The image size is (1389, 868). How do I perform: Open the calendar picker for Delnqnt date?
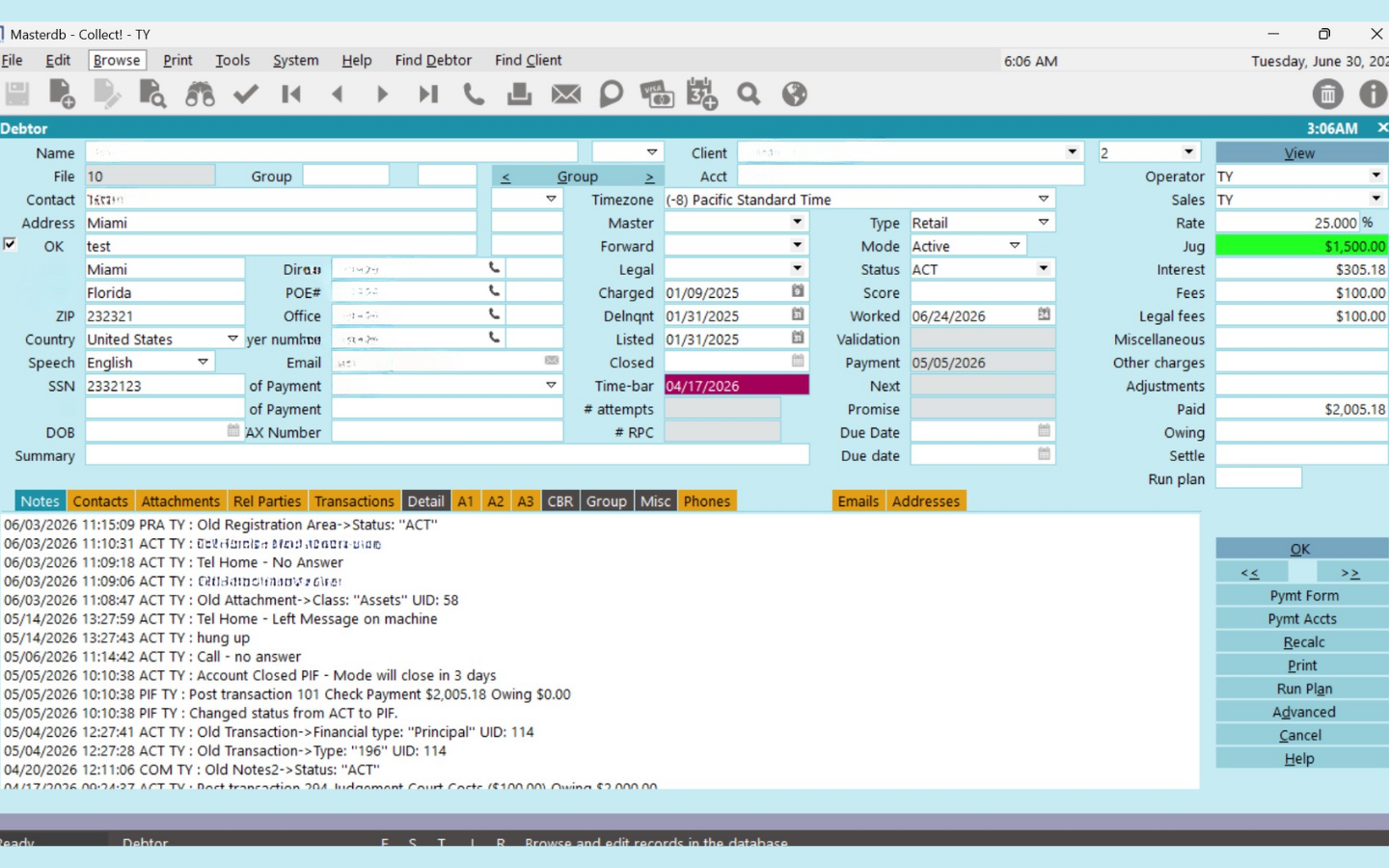click(x=798, y=314)
